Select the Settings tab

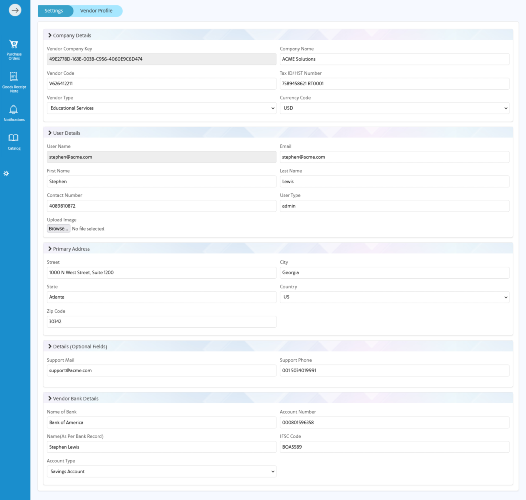(x=55, y=11)
